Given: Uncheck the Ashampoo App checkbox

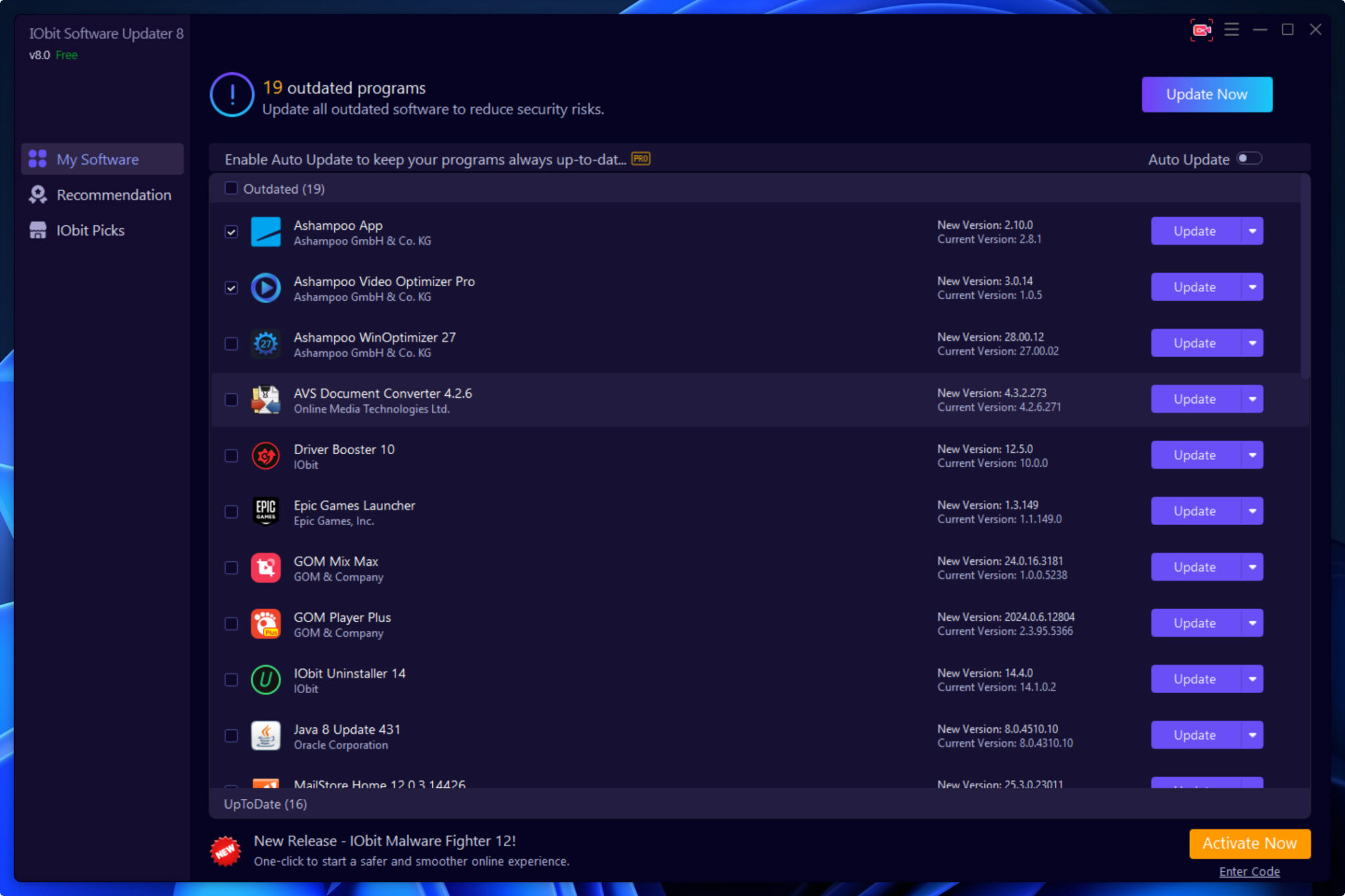Looking at the screenshot, I should pyautogui.click(x=231, y=232).
